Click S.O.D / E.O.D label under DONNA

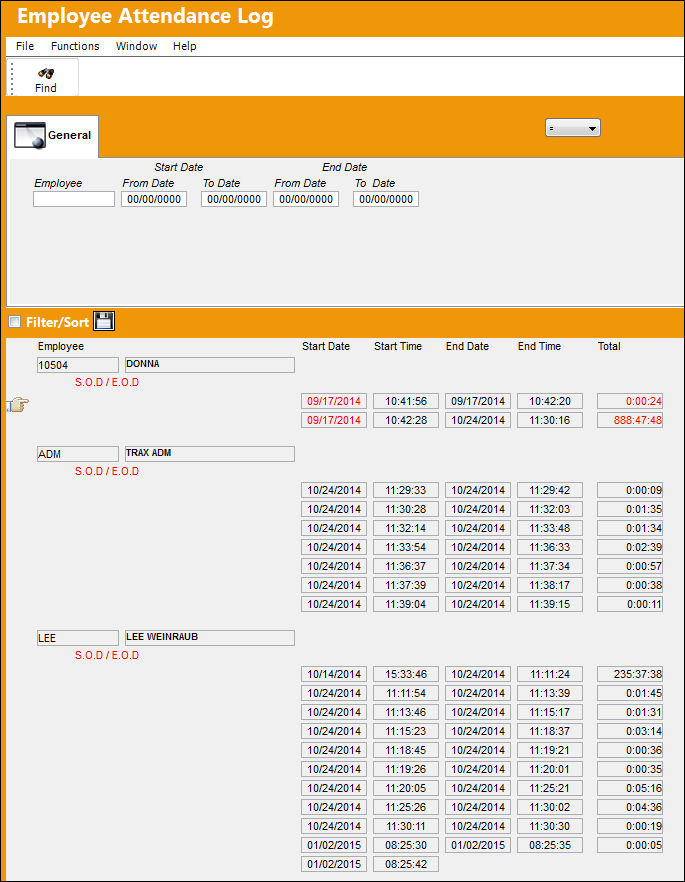point(107,382)
